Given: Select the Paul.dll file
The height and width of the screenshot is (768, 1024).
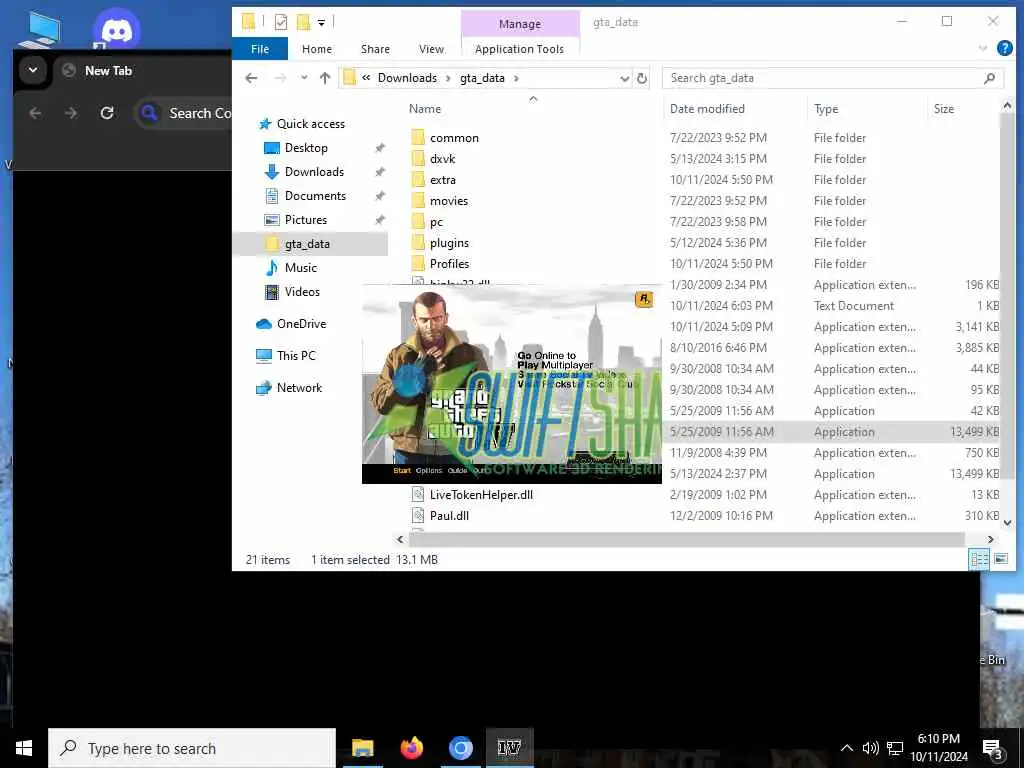Looking at the screenshot, I should pyautogui.click(x=449, y=516).
